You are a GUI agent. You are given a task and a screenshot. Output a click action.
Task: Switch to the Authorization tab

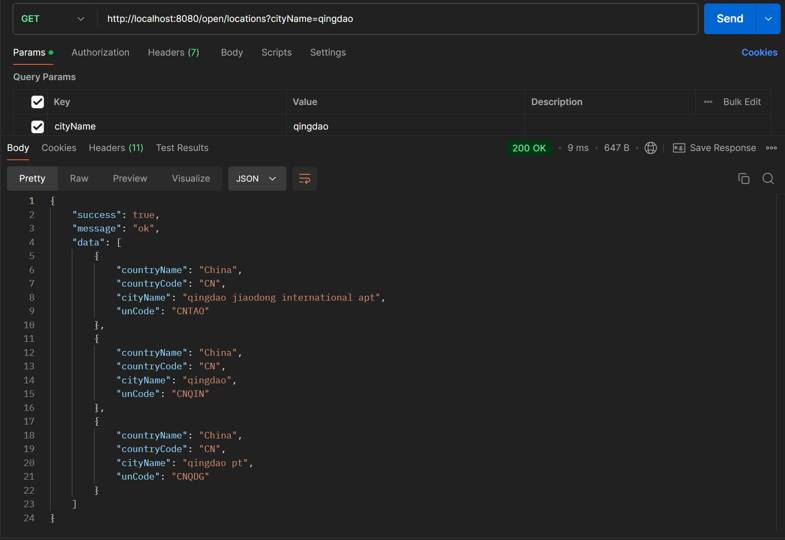coord(100,52)
